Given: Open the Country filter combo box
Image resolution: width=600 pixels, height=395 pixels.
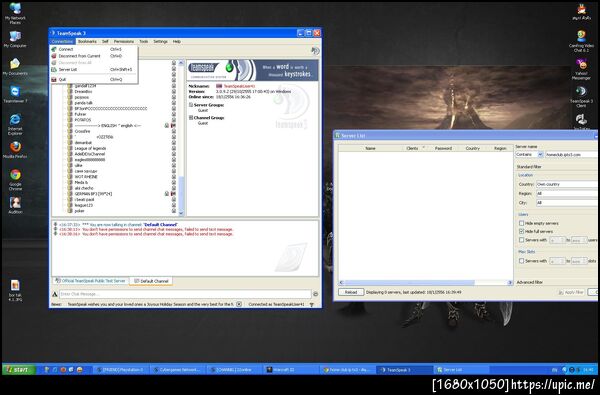Looking at the screenshot, I should tap(567, 184).
